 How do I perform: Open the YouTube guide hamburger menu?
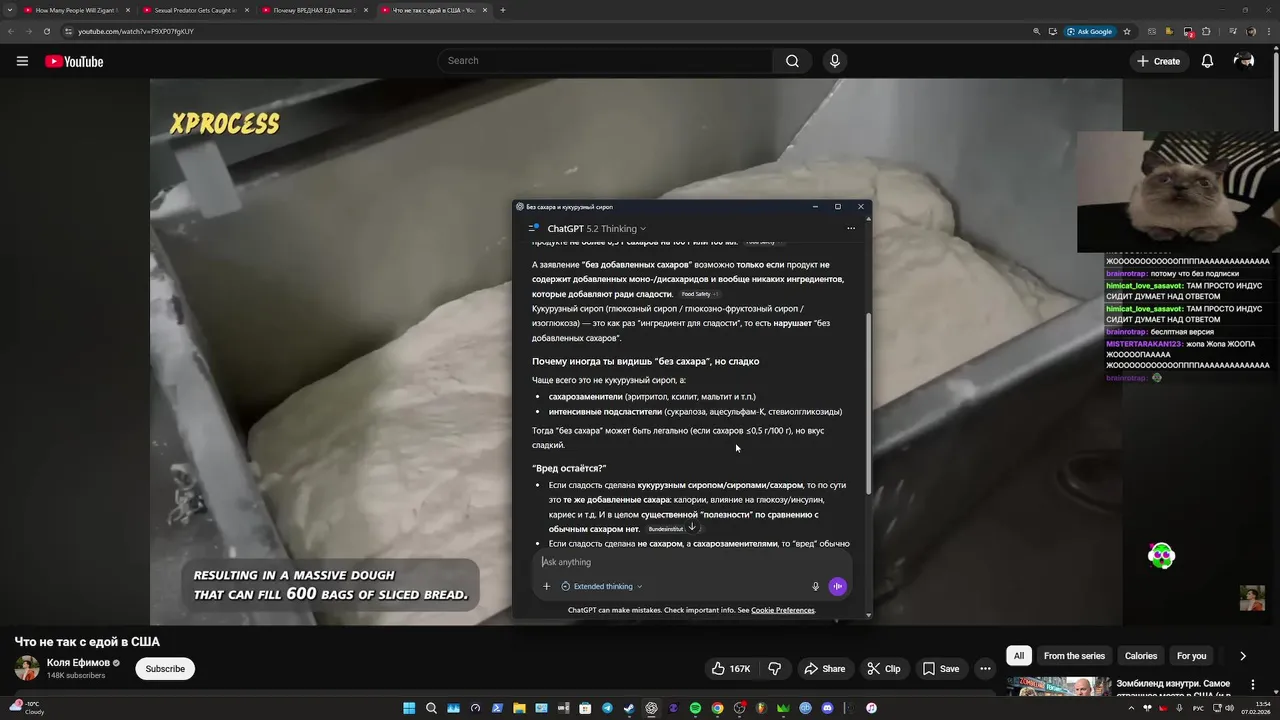click(22, 61)
